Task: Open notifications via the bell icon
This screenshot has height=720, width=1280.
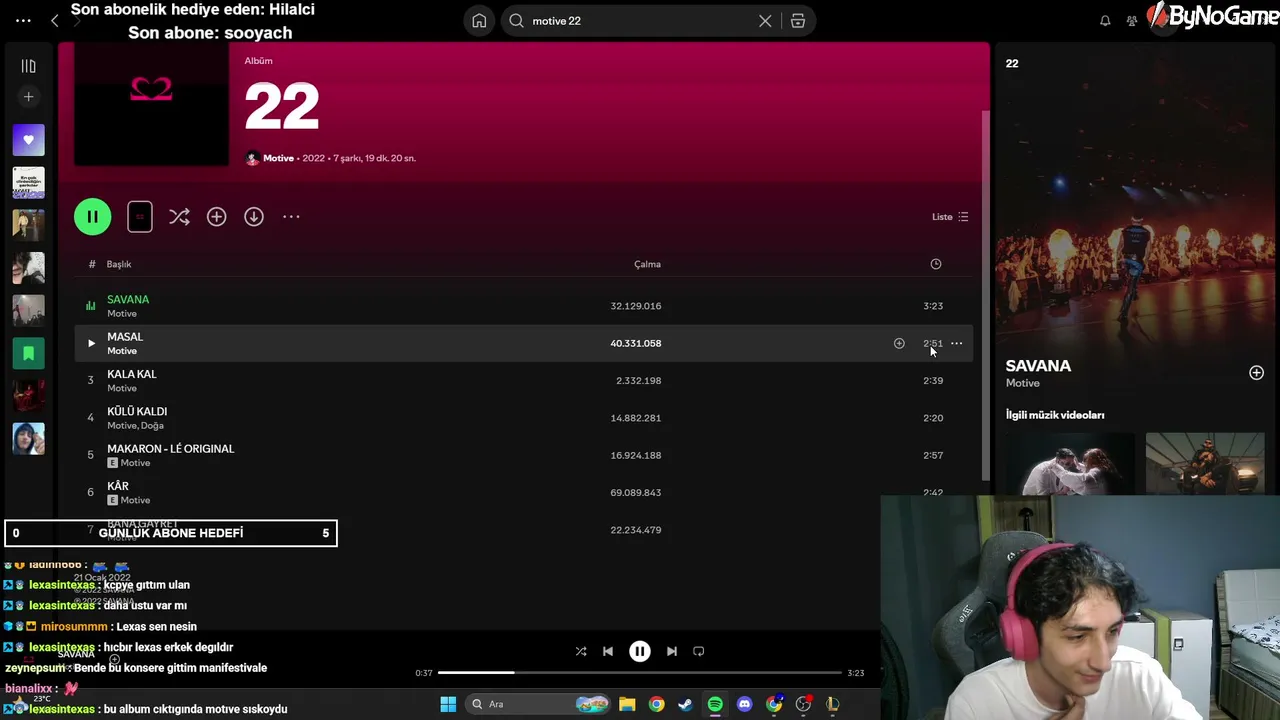Action: (1105, 21)
